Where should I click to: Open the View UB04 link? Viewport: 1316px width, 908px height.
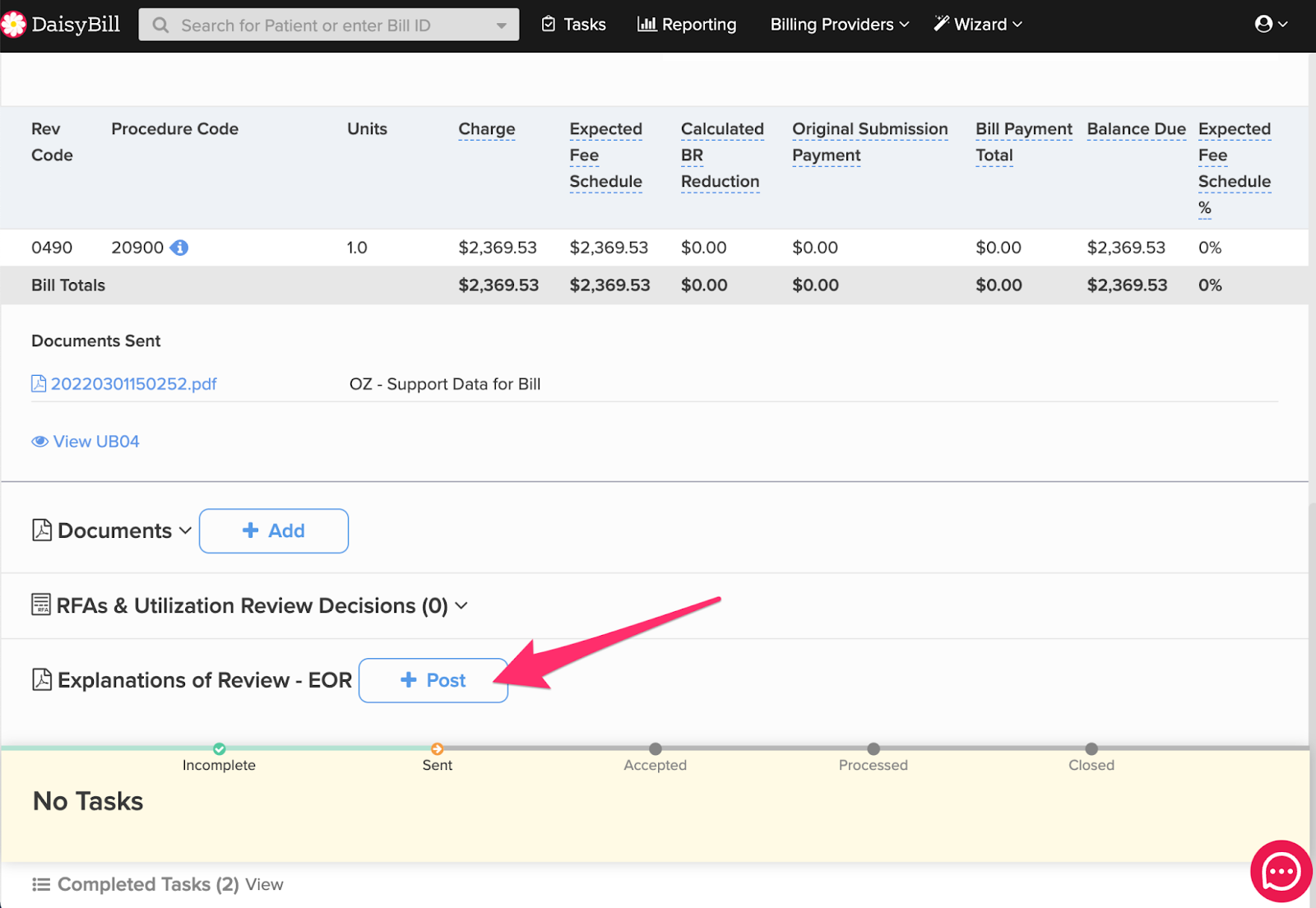coord(96,442)
